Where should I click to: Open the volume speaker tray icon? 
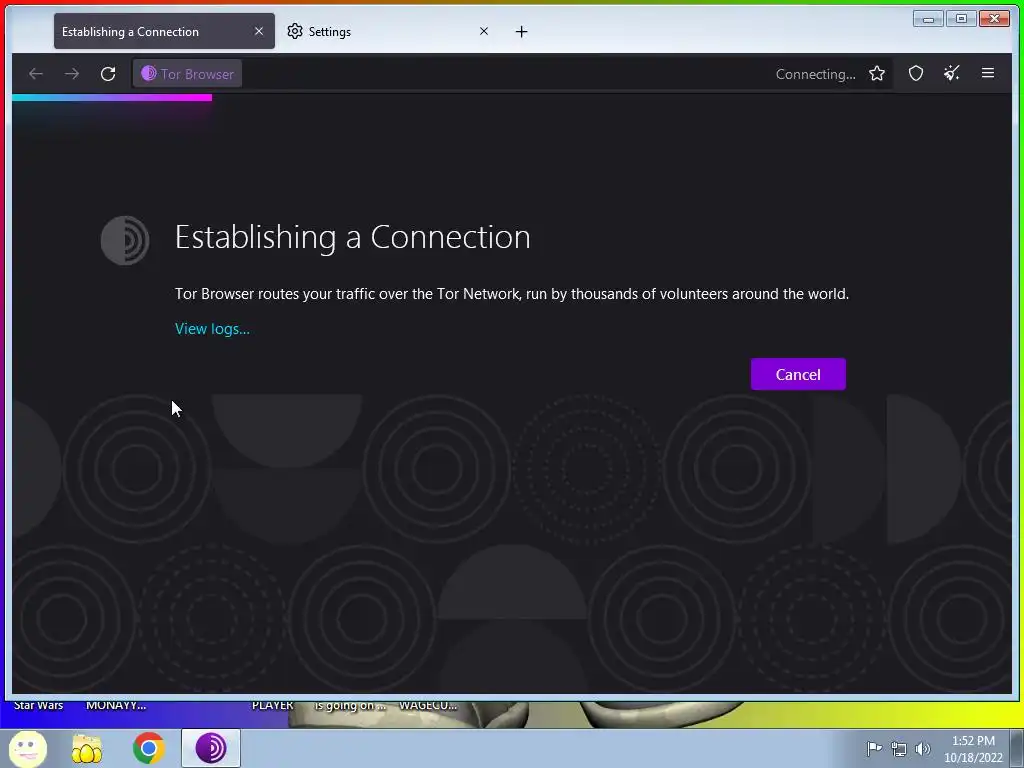tap(923, 748)
